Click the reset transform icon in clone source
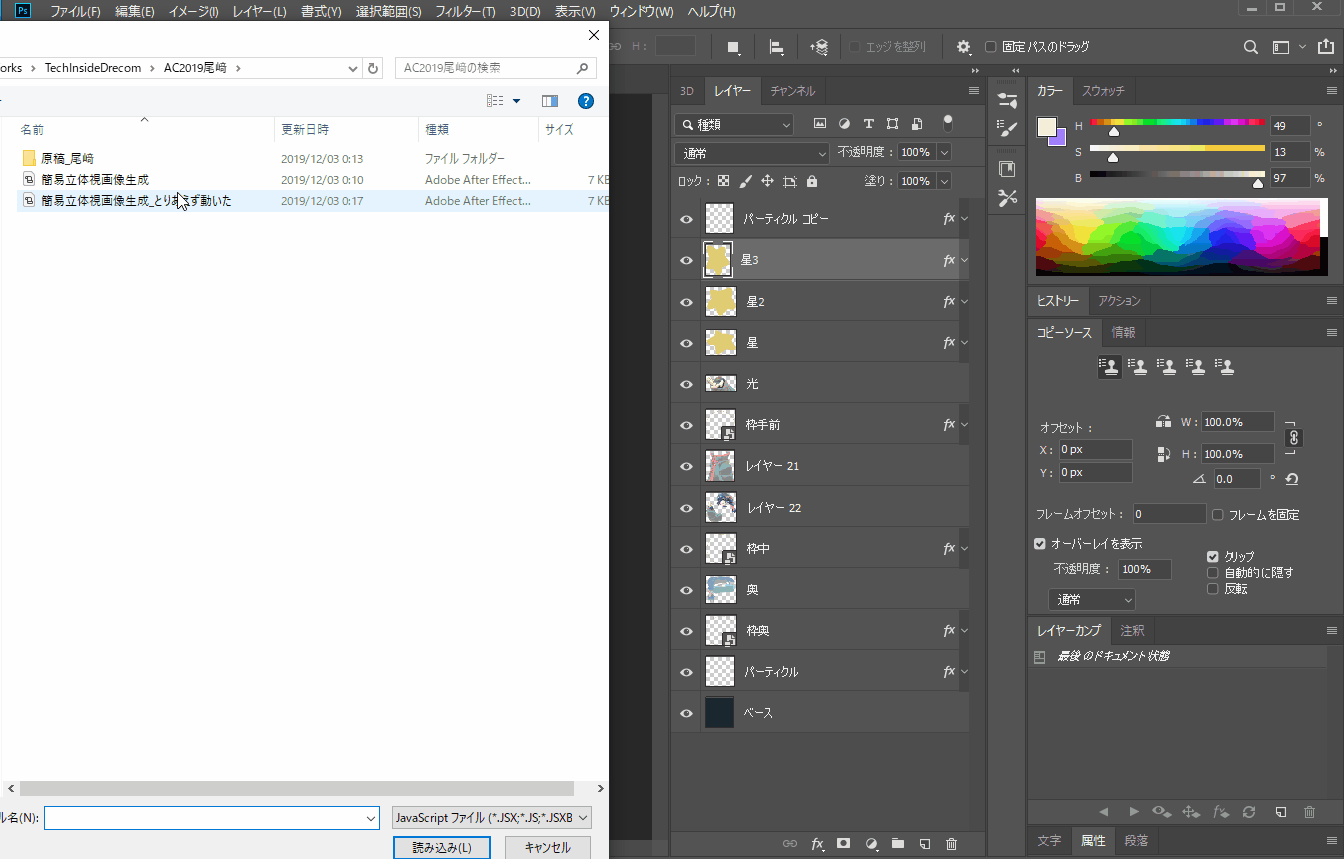The image size is (1344, 859). pyautogui.click(x=1291, y=479)
